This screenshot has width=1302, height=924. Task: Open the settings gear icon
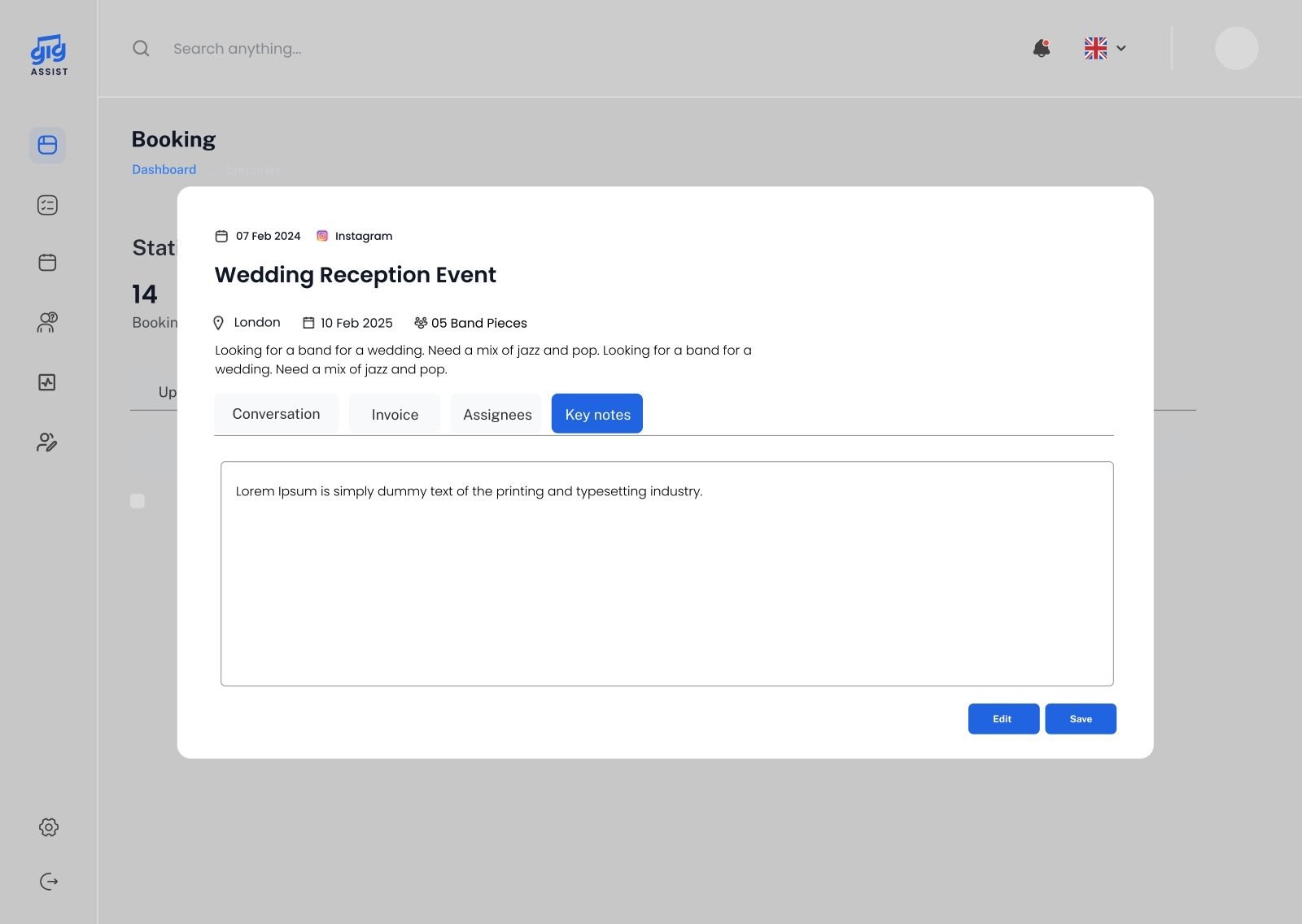[x=49, y=827]
